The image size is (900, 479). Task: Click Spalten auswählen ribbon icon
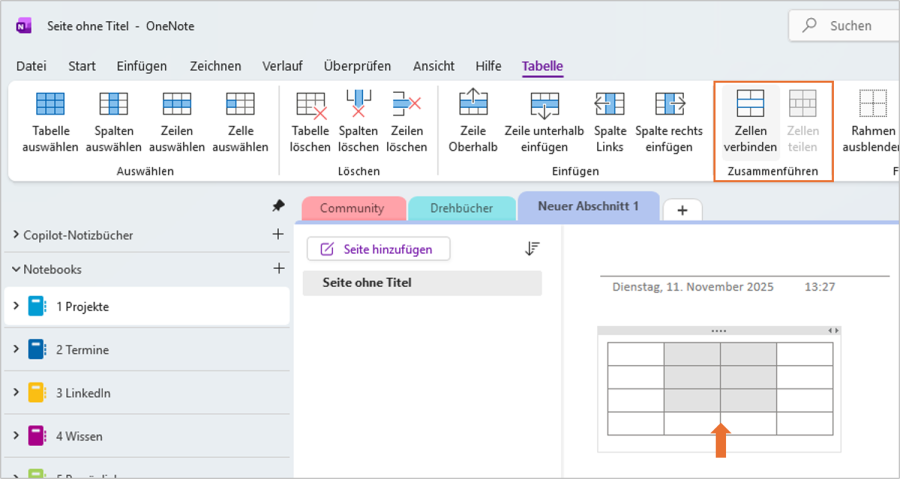point(114,104)
